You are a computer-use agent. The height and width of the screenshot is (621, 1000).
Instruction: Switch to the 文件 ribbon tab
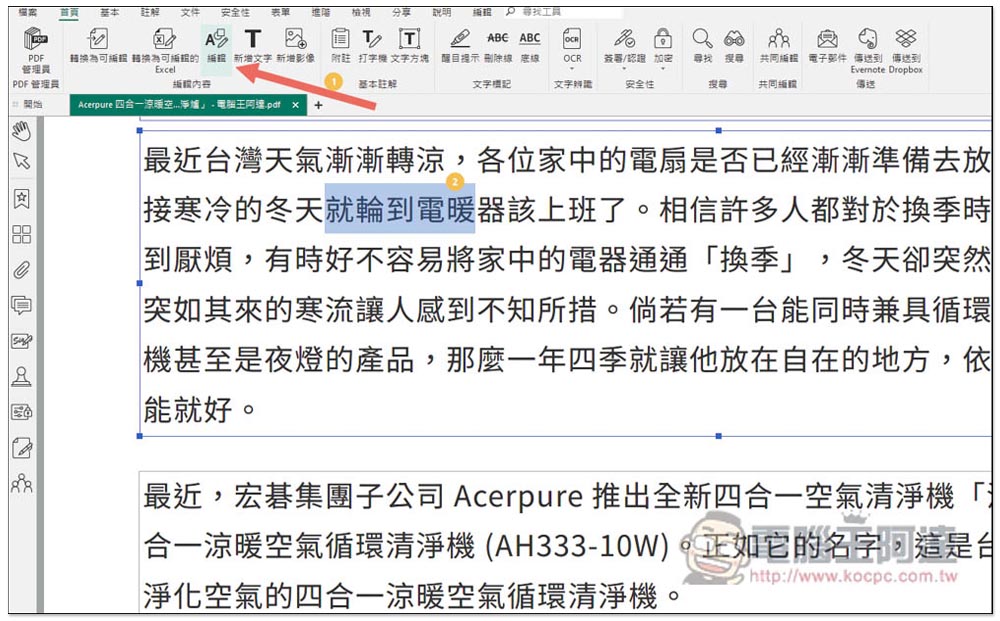tap(190, 11)
